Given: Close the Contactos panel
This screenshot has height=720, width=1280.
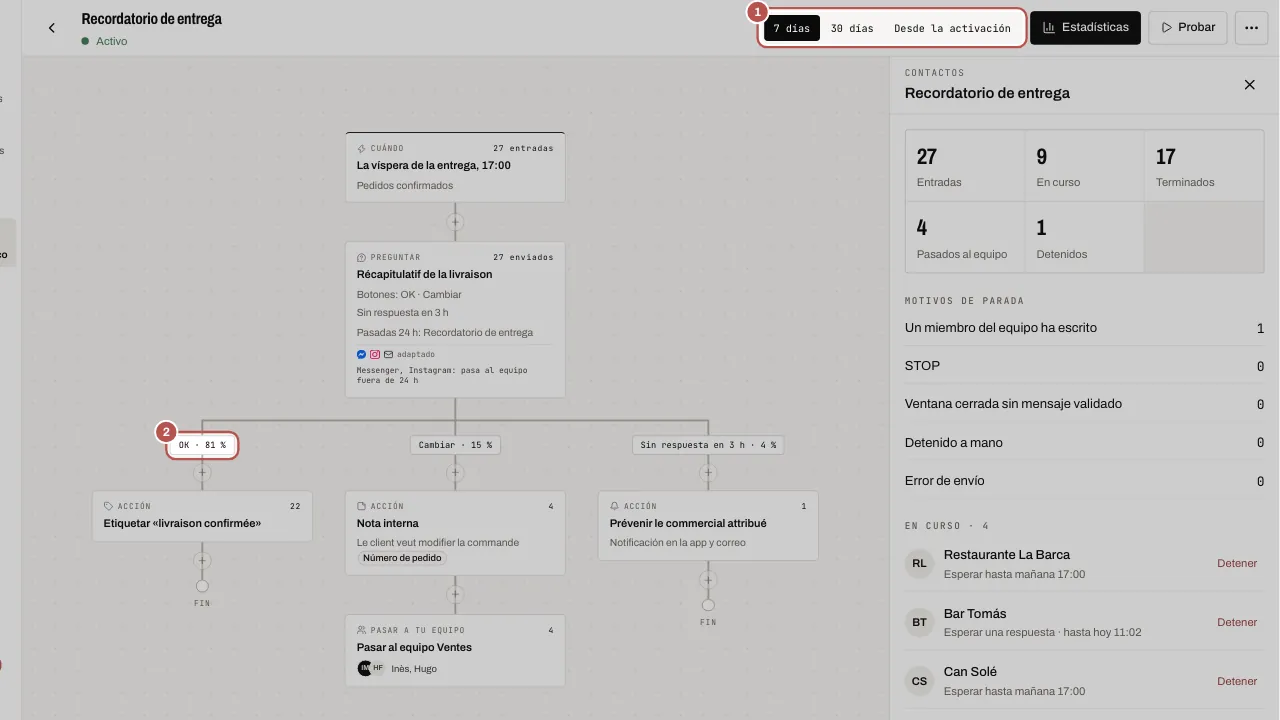Looking at the screenshot, I should click(x=1249, y=85).
